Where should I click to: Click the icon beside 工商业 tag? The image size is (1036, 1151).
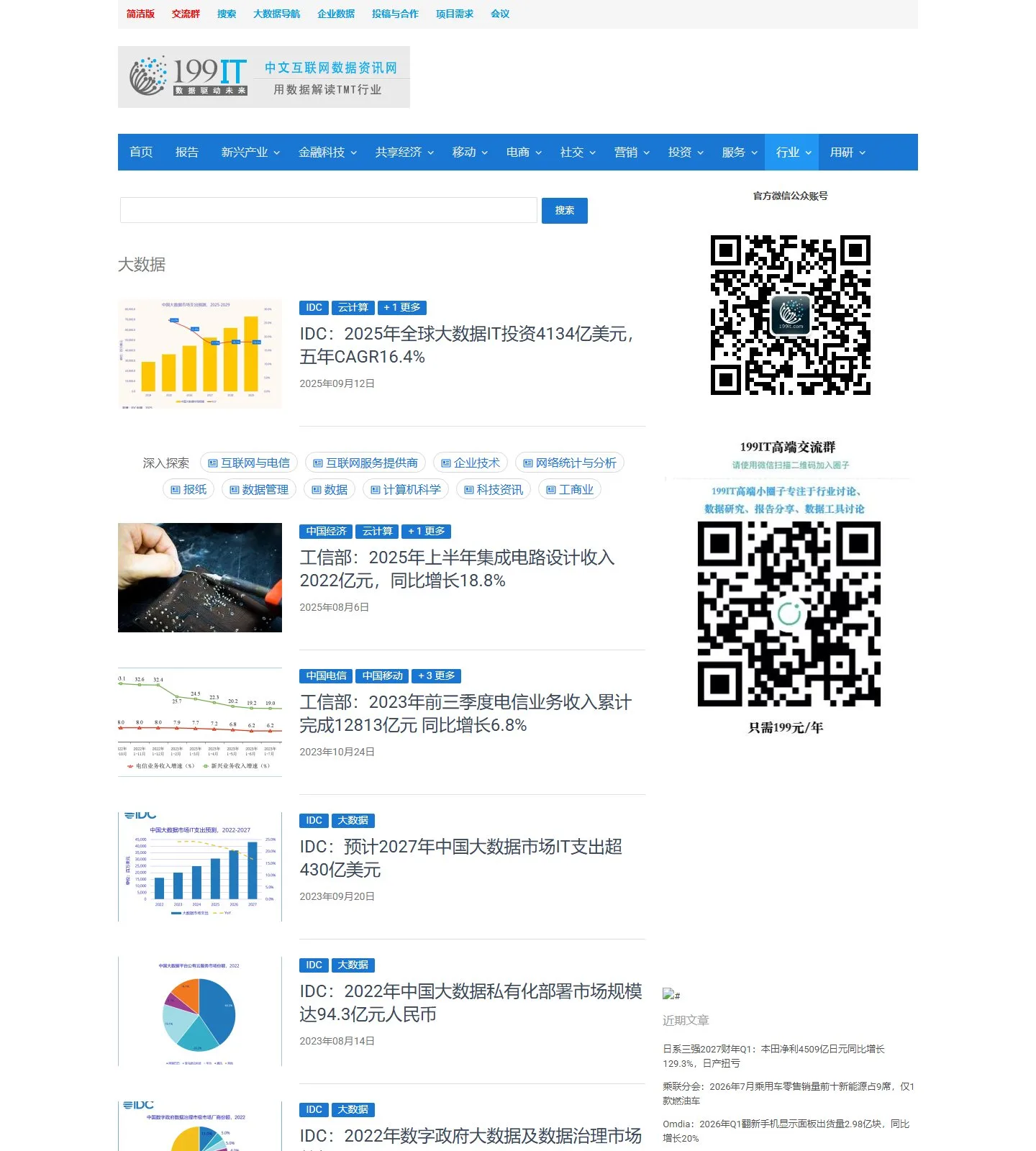pyautogui.click(x=551, y=490)
